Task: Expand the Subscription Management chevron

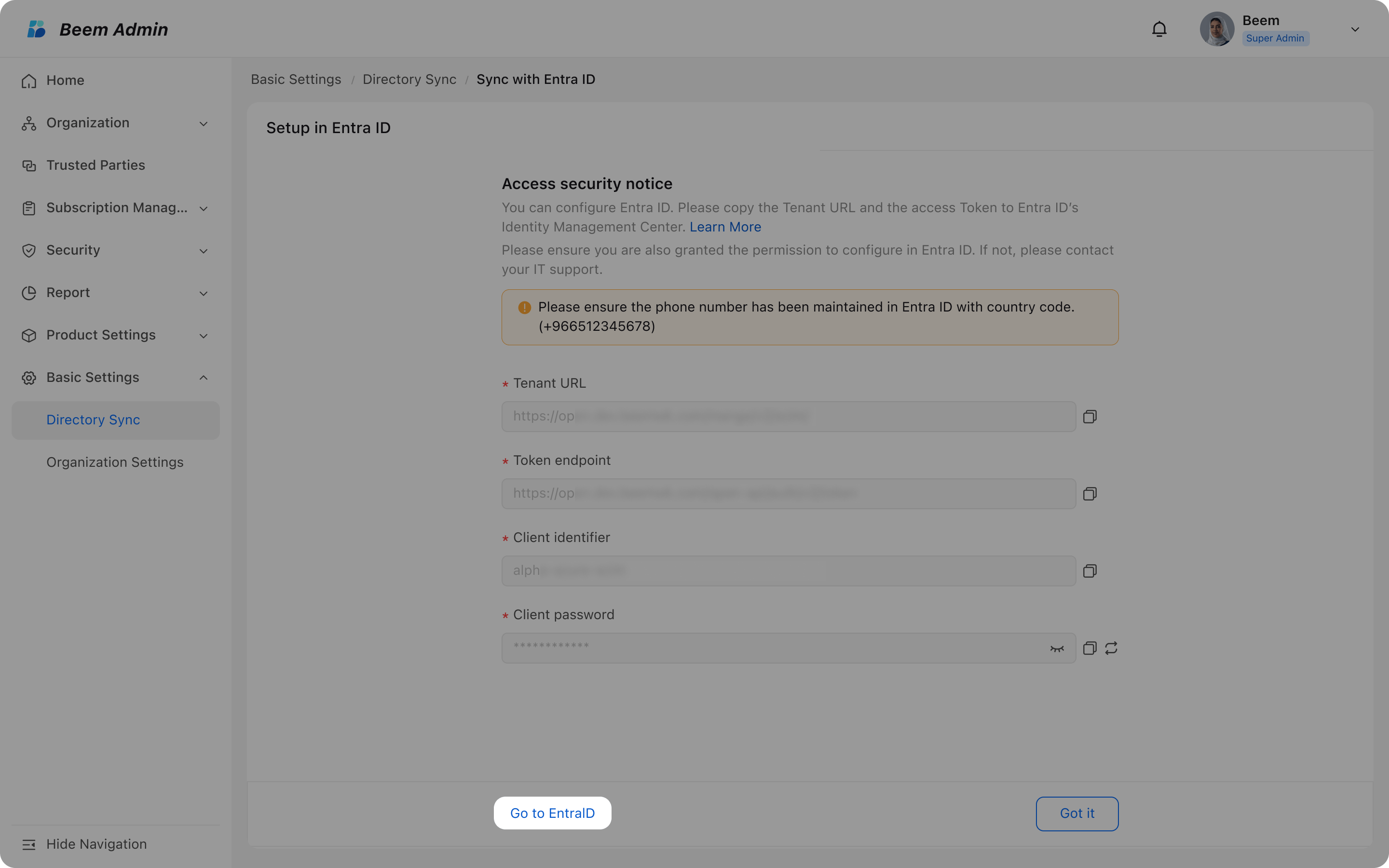Action: tap(203, 208)
